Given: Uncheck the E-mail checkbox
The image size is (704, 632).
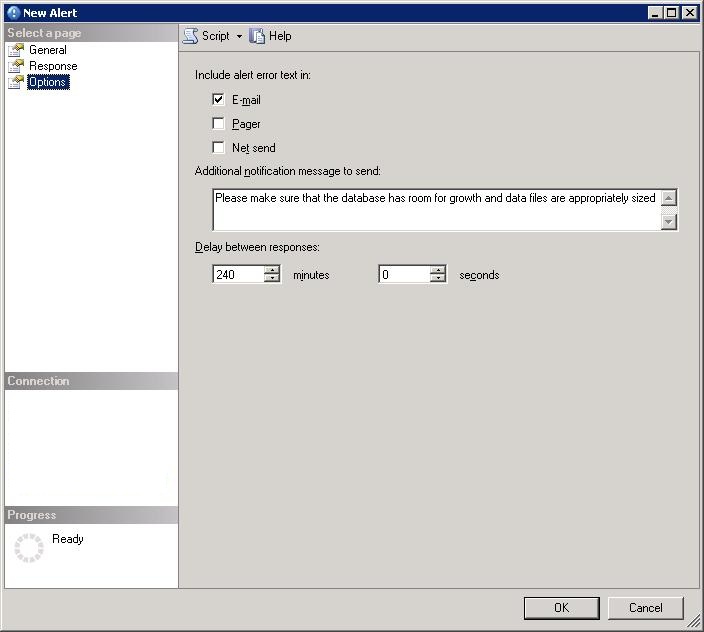Looking at the screenshot, I should (x=218, y=99).
